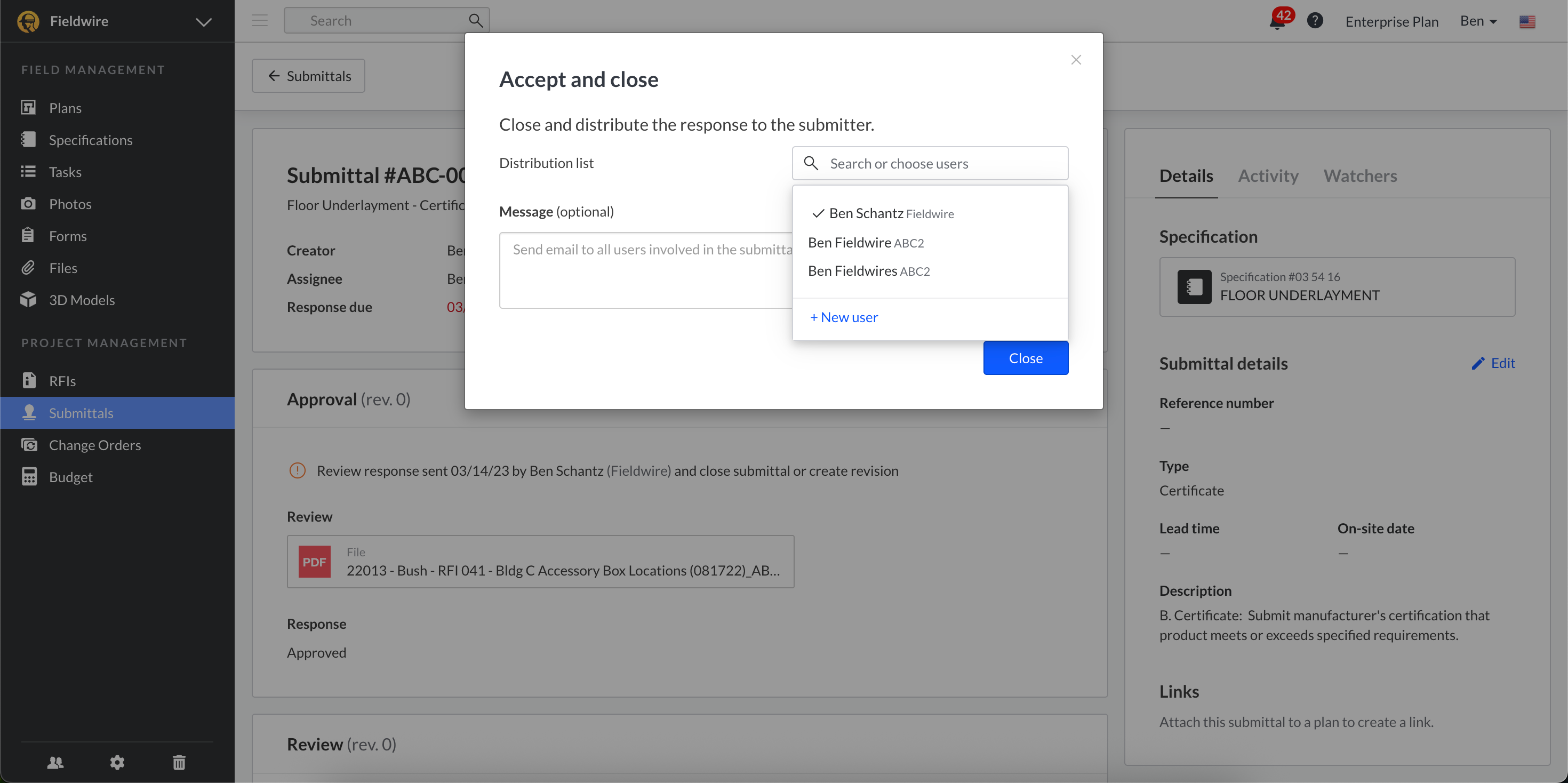1568x783 pixels.
Task: Open RFIs in the sidebar
Action: 62,380
